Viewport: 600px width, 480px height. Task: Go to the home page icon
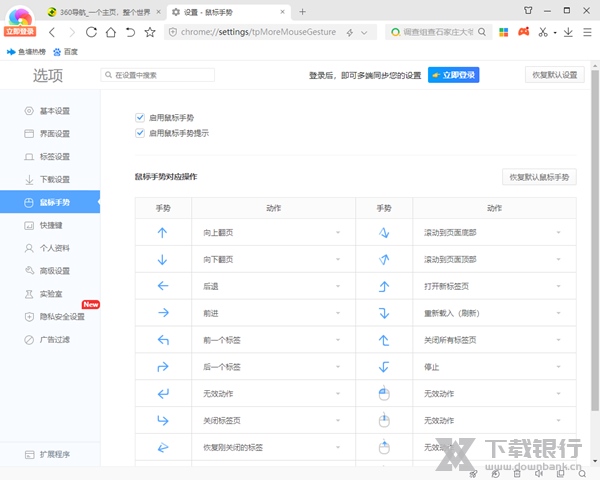[x=111, y=32]
